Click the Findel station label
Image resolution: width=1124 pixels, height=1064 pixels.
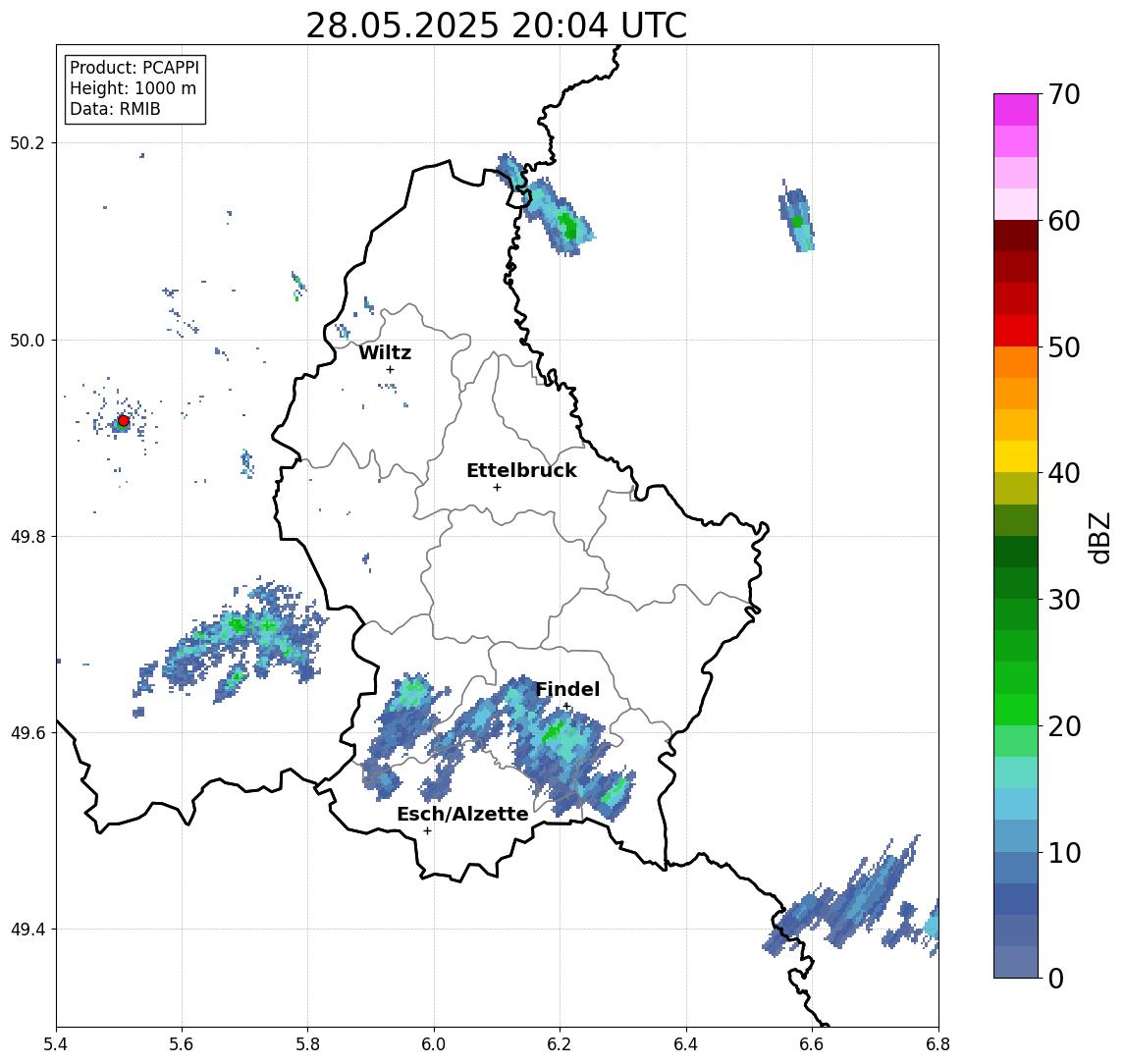point(567,689)
